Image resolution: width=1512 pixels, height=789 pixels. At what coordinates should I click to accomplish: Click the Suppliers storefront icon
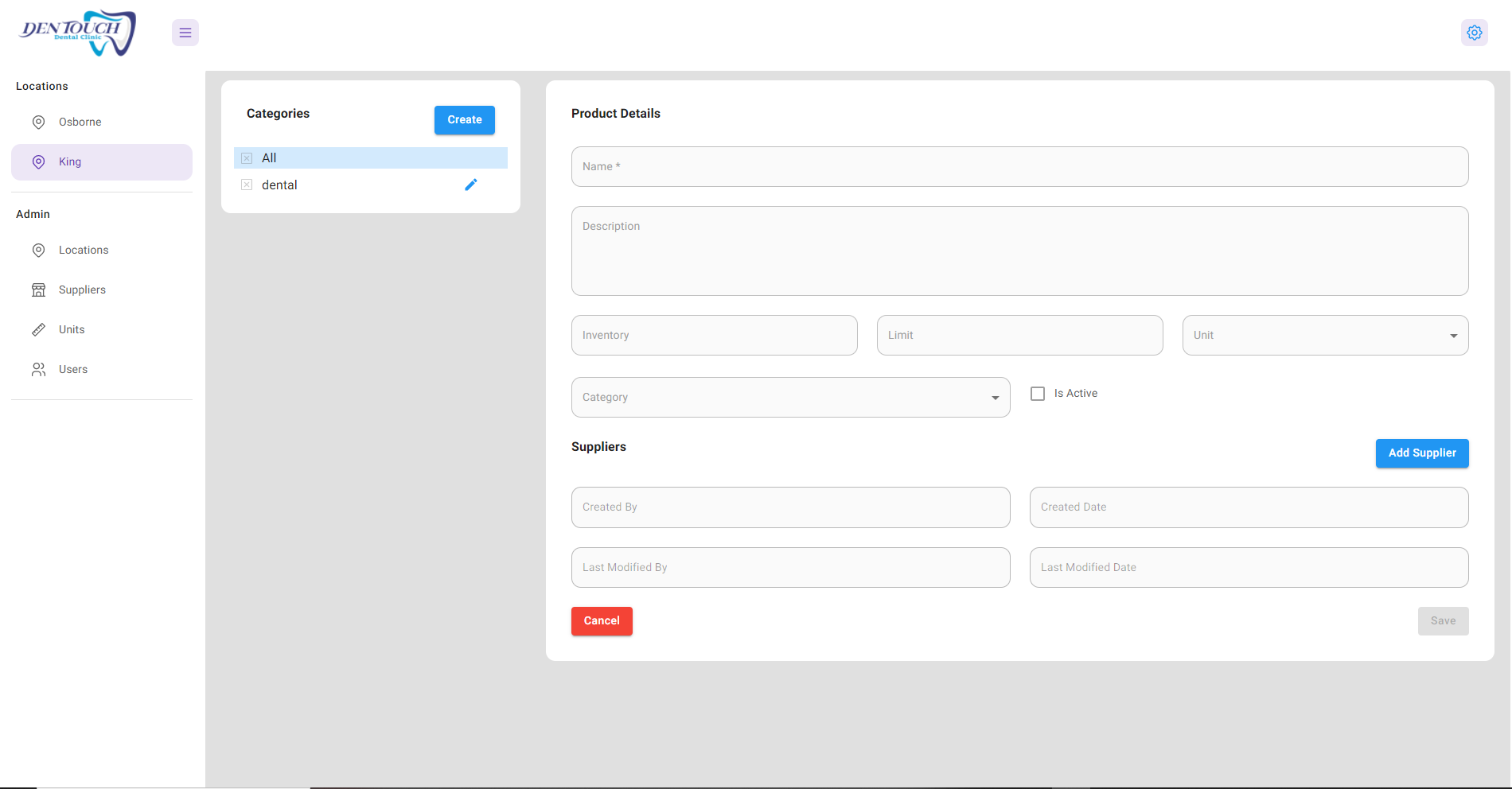pyautogui.click(x=38, y=290)
